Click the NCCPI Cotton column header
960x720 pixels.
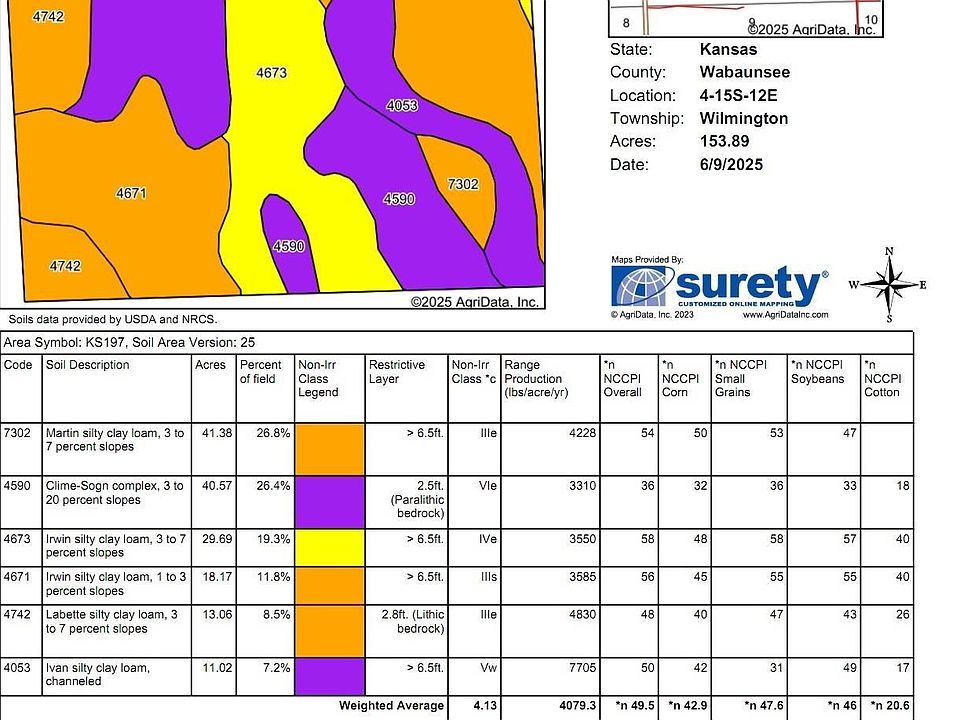click(x=883, y=378)
